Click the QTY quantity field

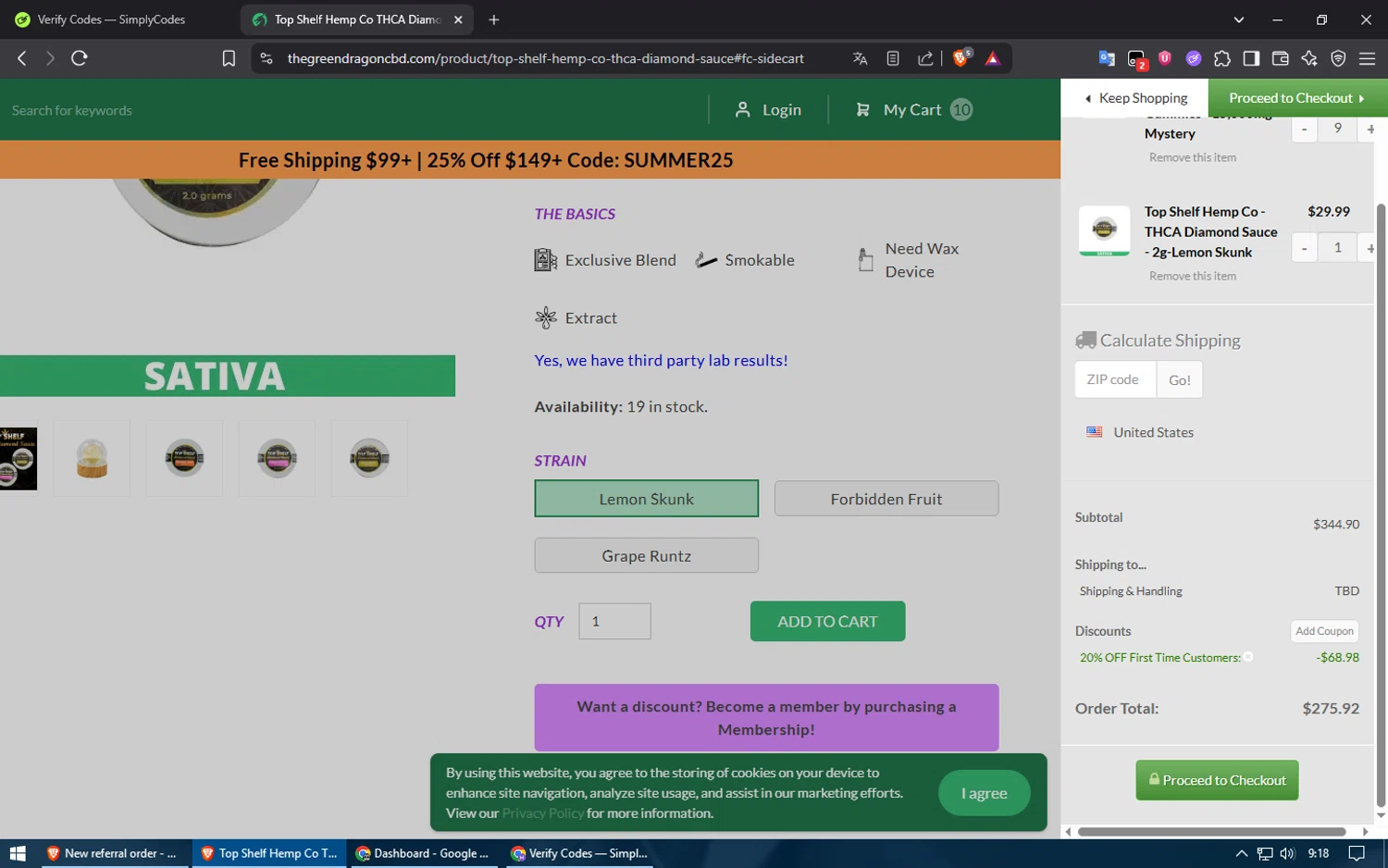[614, 621]
